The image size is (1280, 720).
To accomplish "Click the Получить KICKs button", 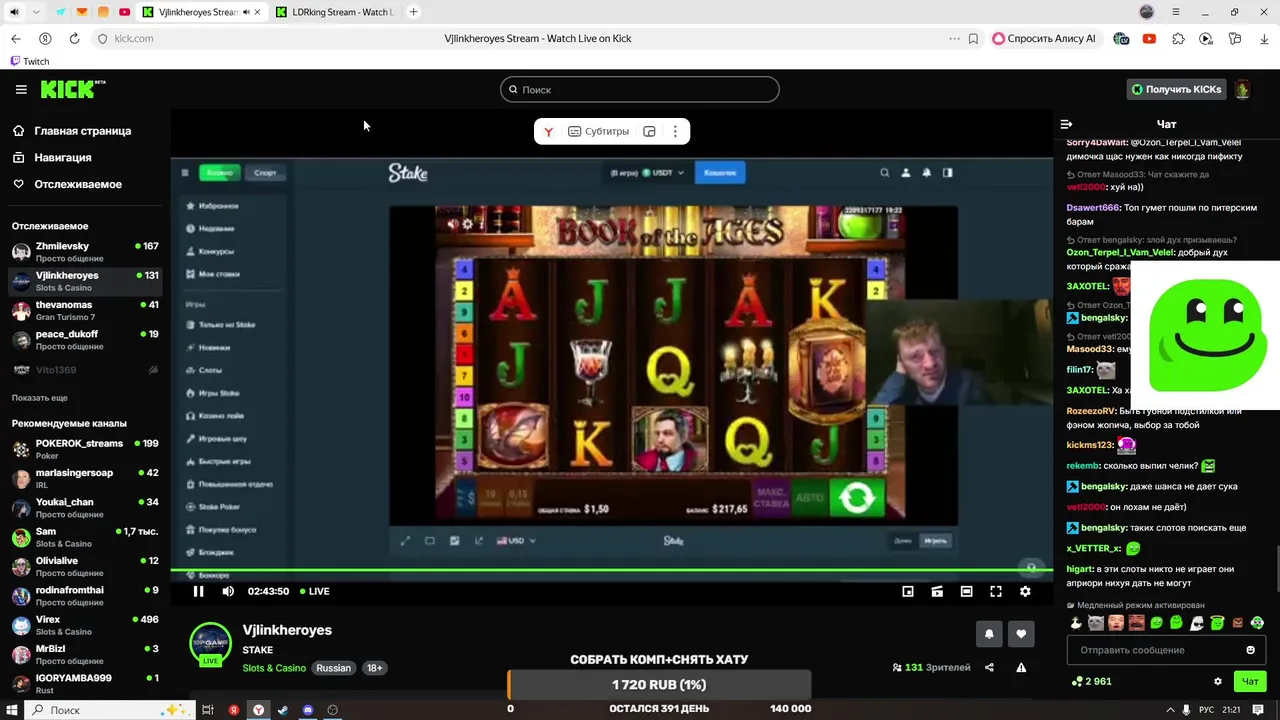I will (1176, 89).
